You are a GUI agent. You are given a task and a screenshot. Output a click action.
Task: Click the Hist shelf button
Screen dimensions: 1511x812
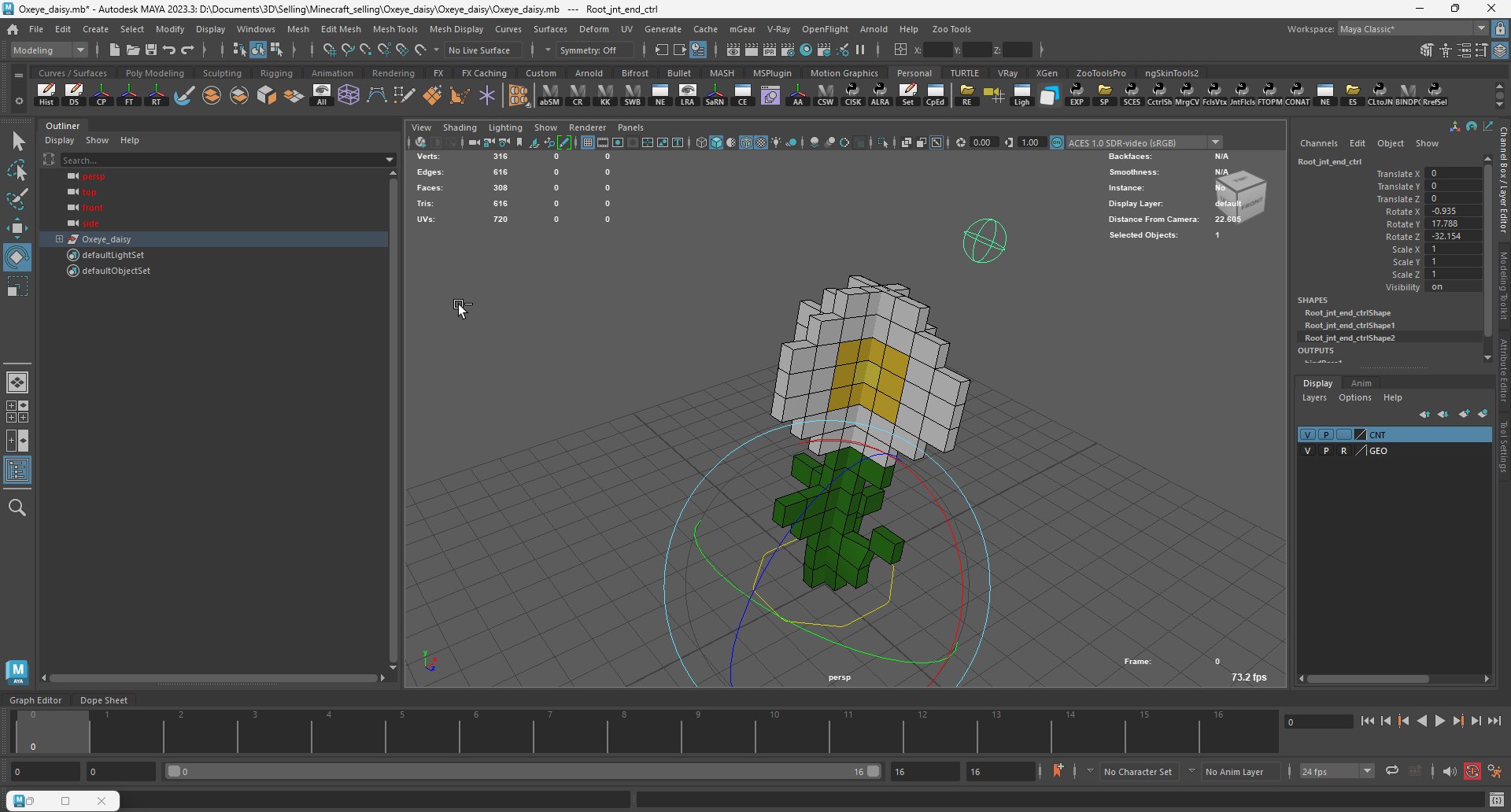tap(46, 94)
